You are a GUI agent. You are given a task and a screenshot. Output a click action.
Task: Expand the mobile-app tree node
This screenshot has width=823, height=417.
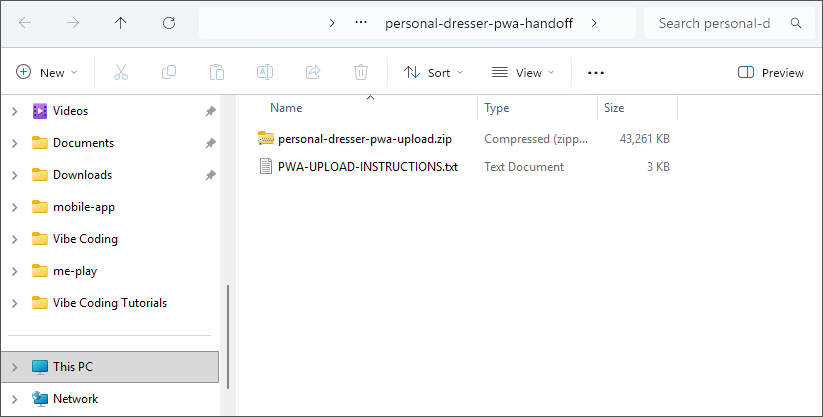[15, 207]
